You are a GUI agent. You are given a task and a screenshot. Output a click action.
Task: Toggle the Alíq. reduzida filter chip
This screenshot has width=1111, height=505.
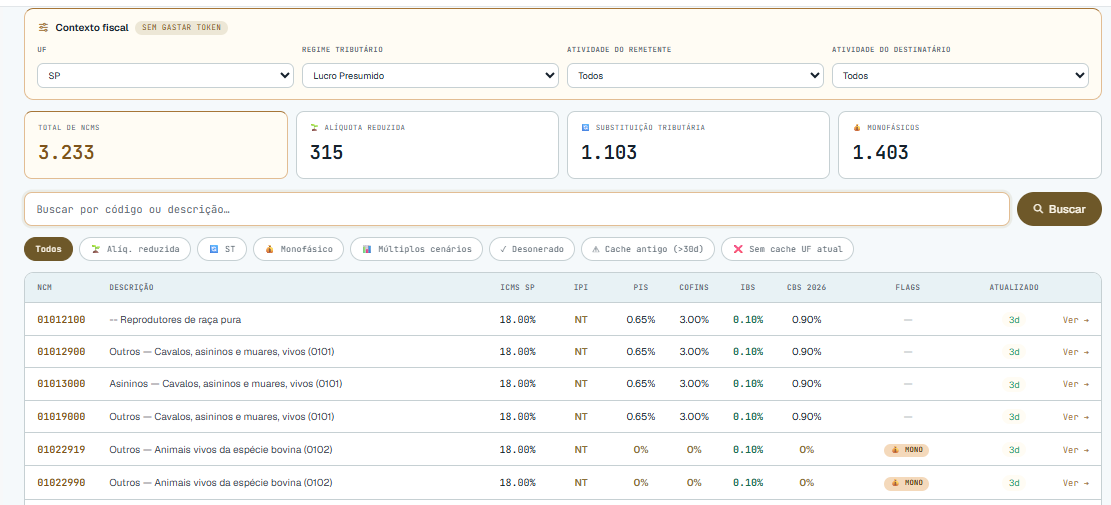(x=135, y=249)
